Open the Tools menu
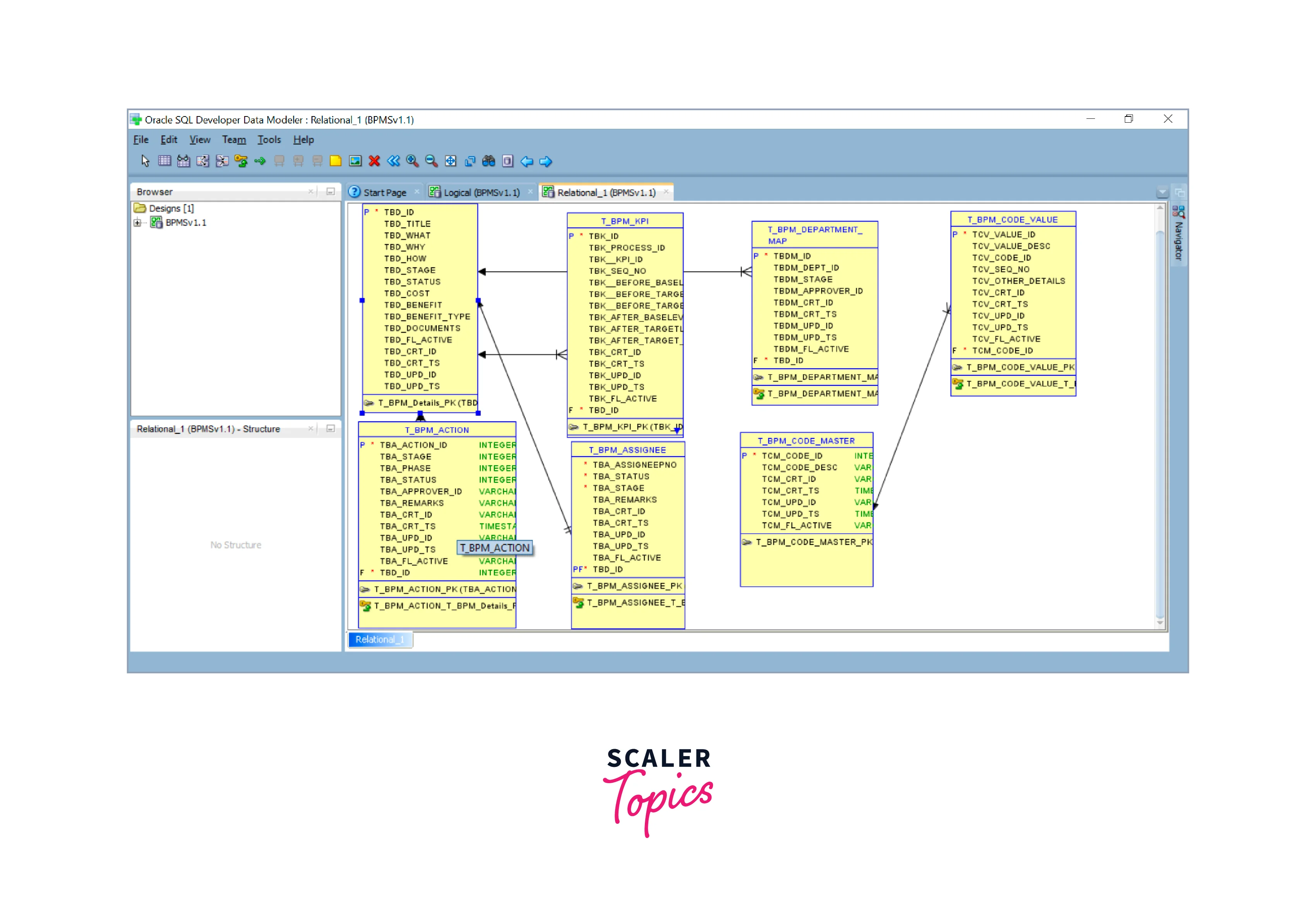 point(269,139)
